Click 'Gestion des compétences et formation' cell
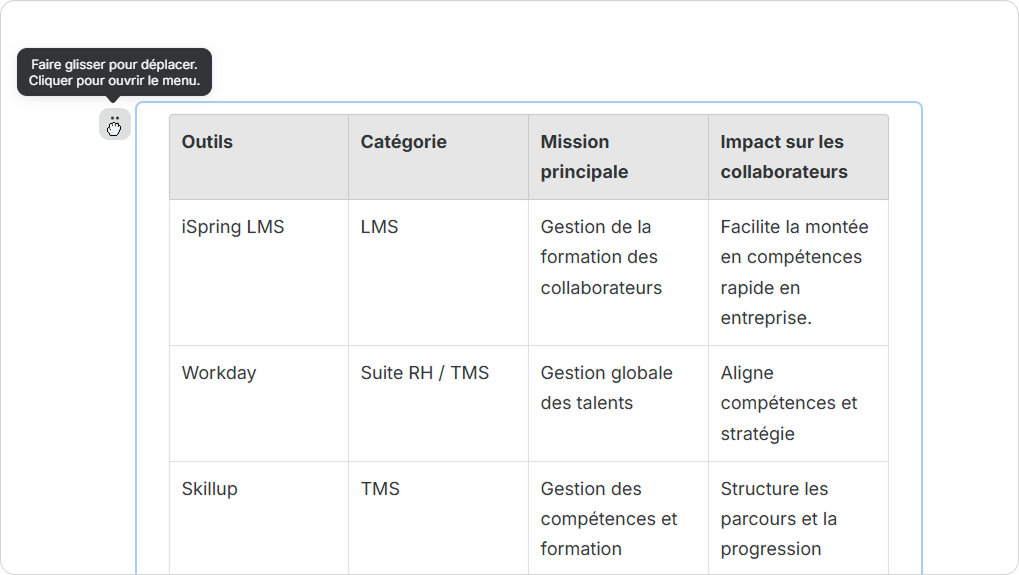1019x575 pixels. point(608,519)
